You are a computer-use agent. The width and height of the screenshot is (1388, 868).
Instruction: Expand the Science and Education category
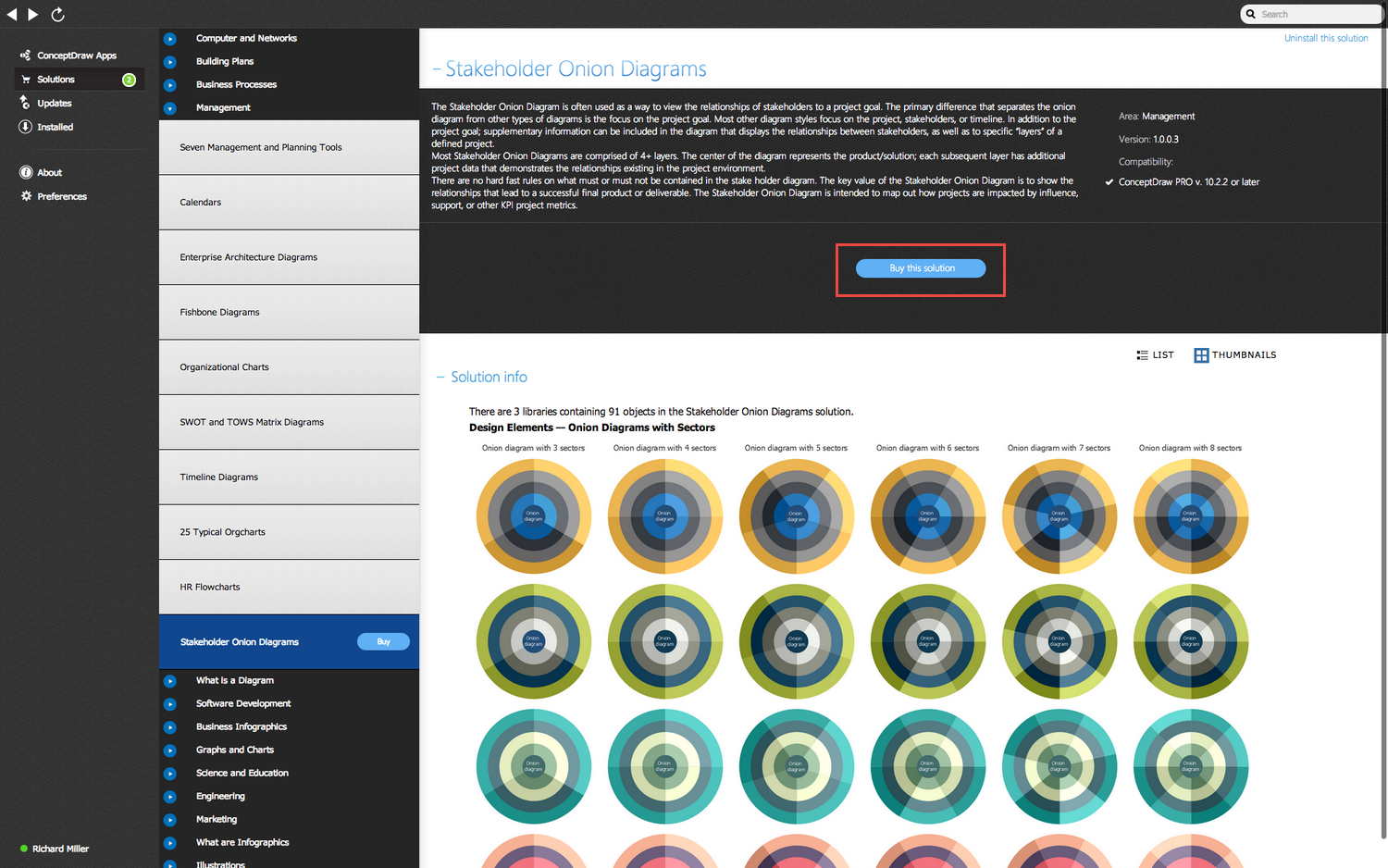[x=169, y=774]
